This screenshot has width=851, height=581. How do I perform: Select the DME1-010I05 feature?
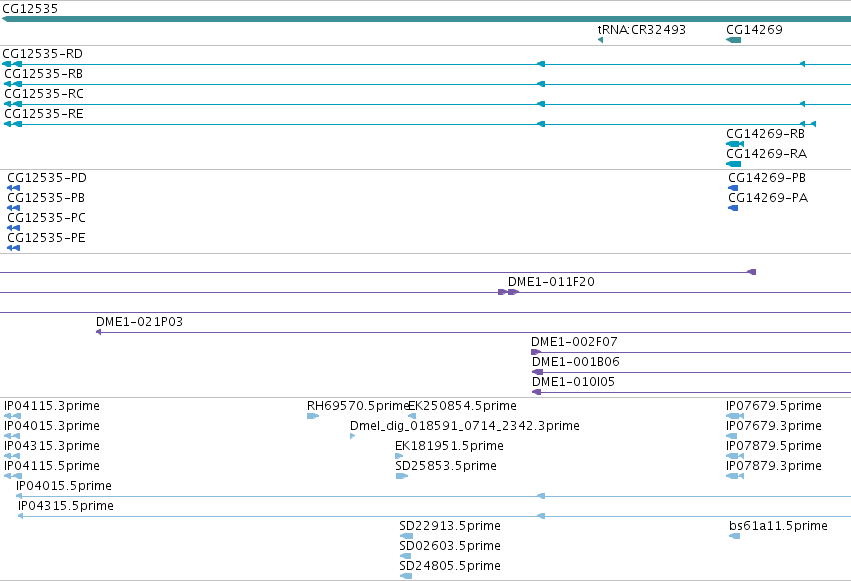(x=574, y=382)
